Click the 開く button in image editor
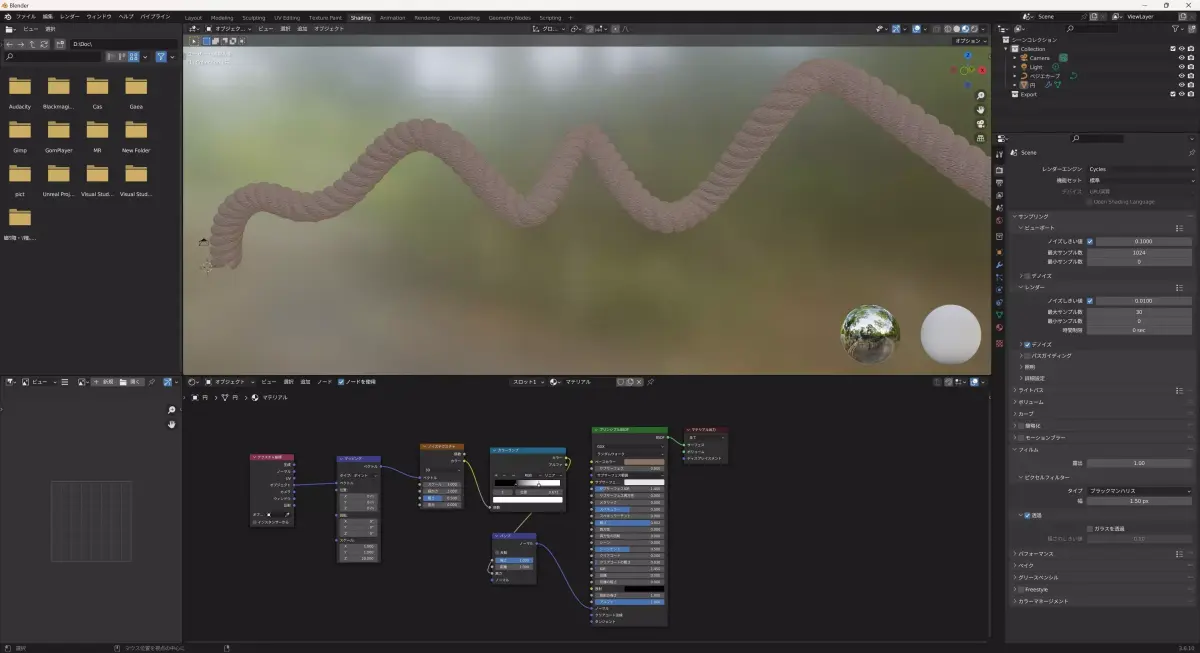1200x653 pixels. click(x=131, y=382)
